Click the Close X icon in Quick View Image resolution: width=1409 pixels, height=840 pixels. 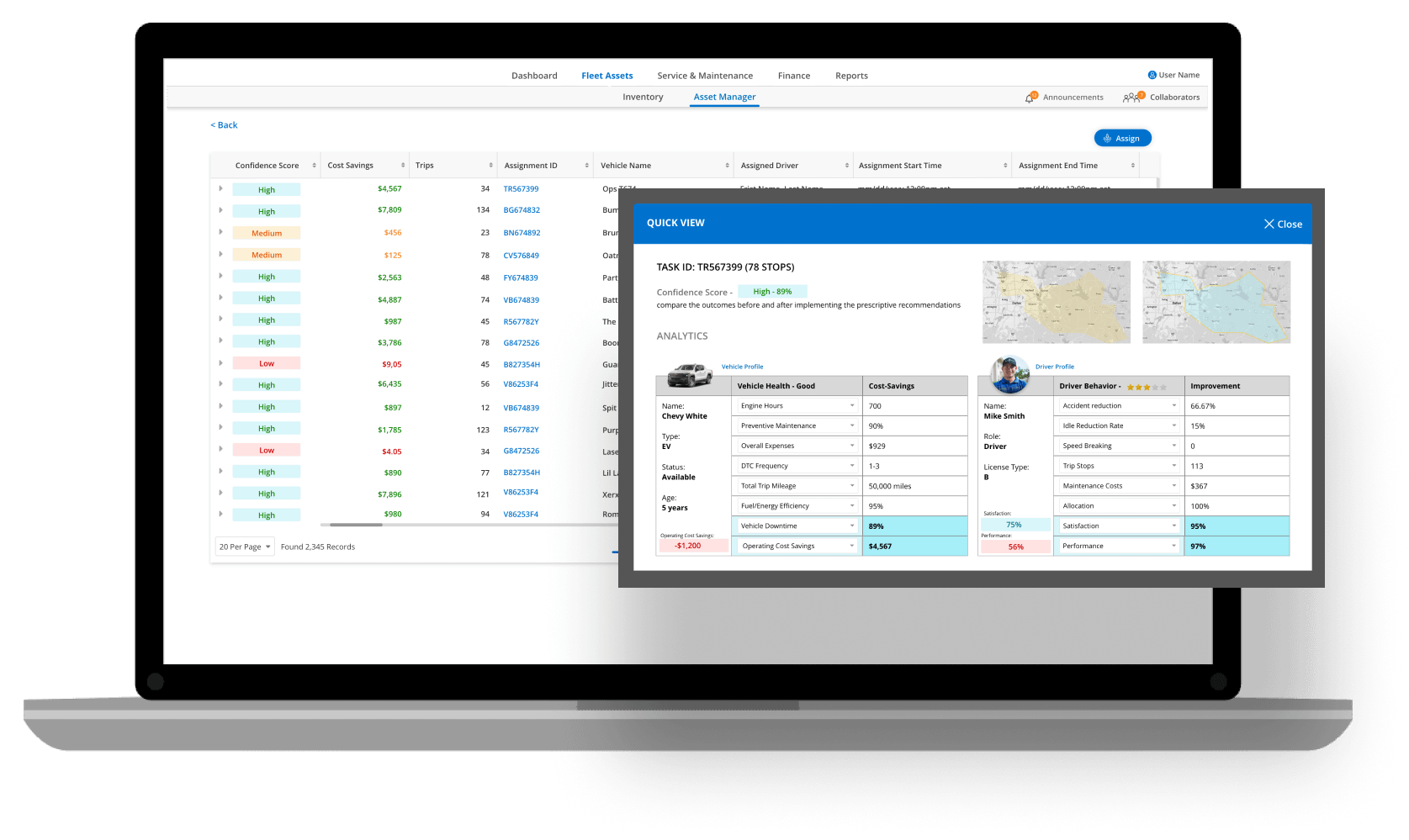(x=1269, y=224)
